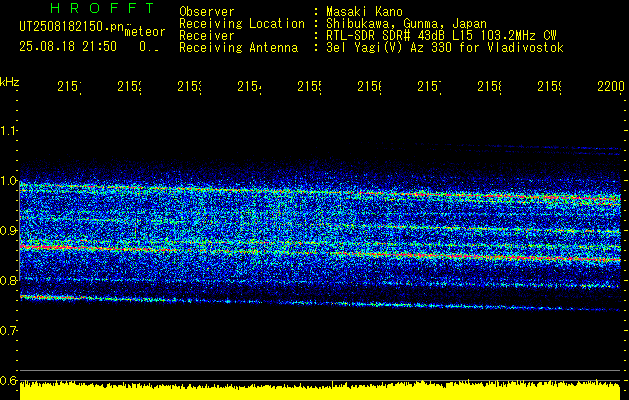The image size is (629, 400).
Task: Click the 2151 time marker
Action: pos(69,87)
